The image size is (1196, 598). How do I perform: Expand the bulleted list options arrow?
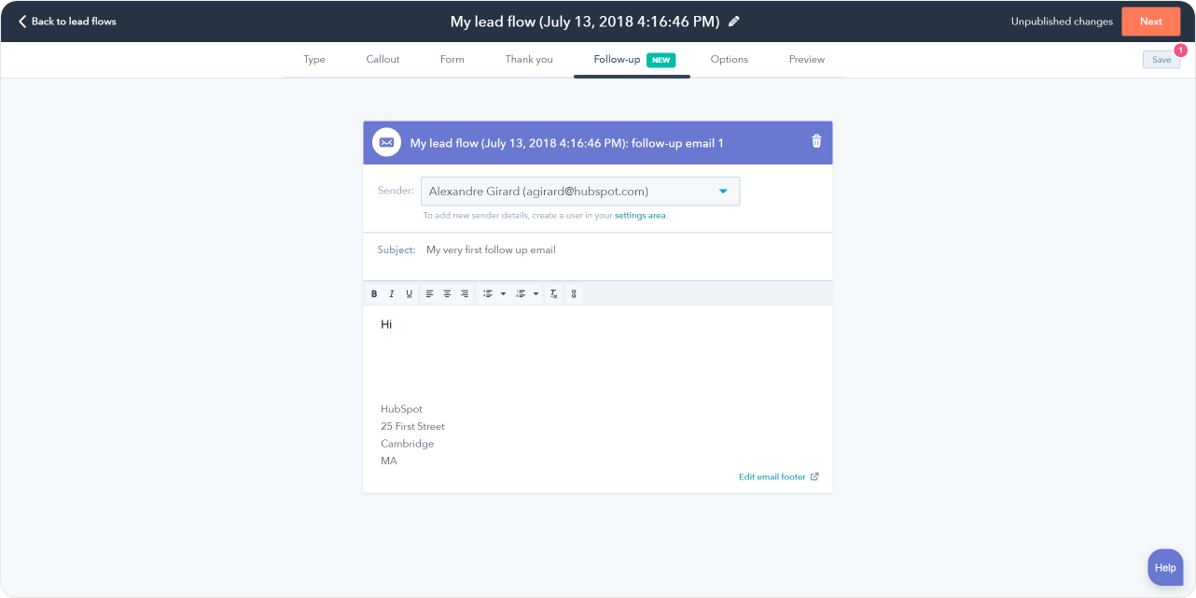503,294
